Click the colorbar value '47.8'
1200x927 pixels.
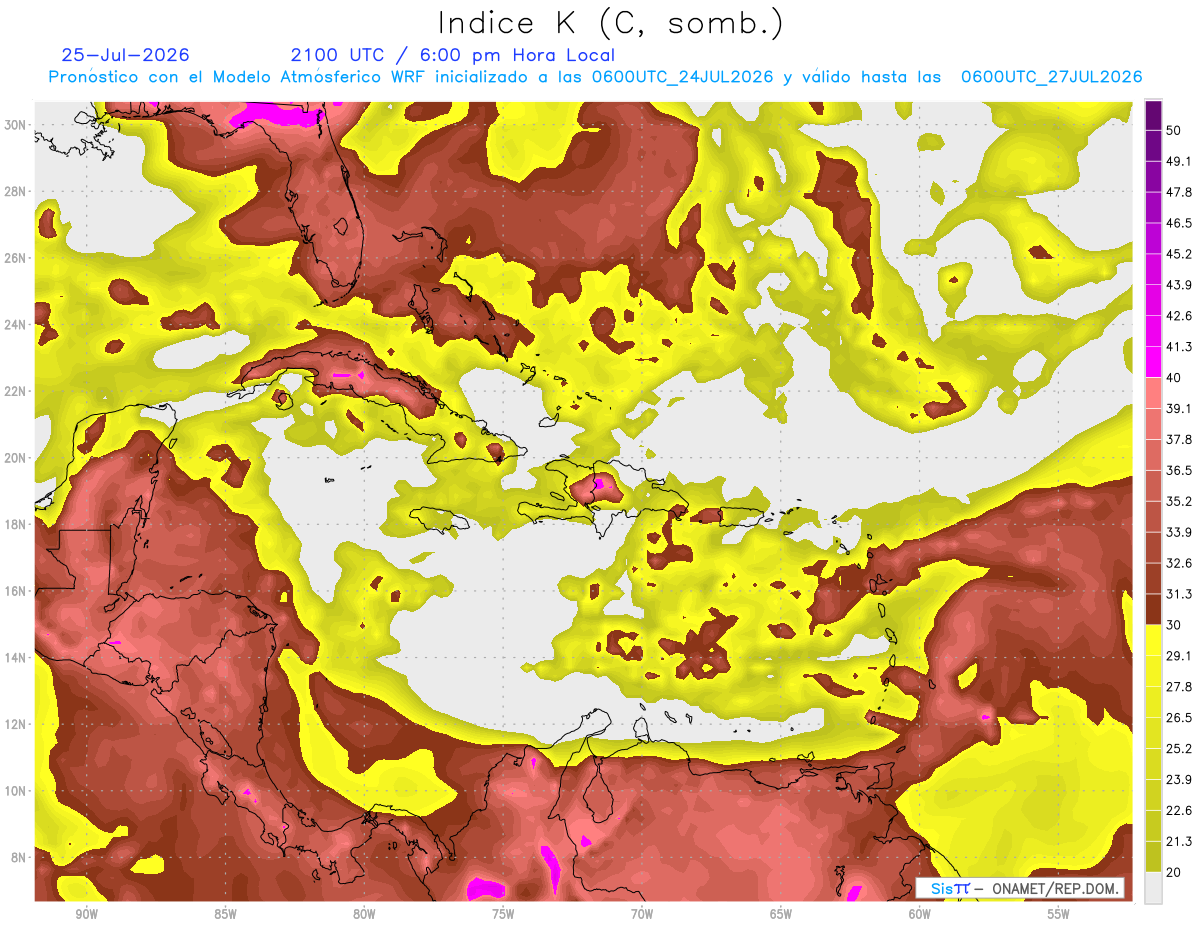click(x=1178, y=192)
